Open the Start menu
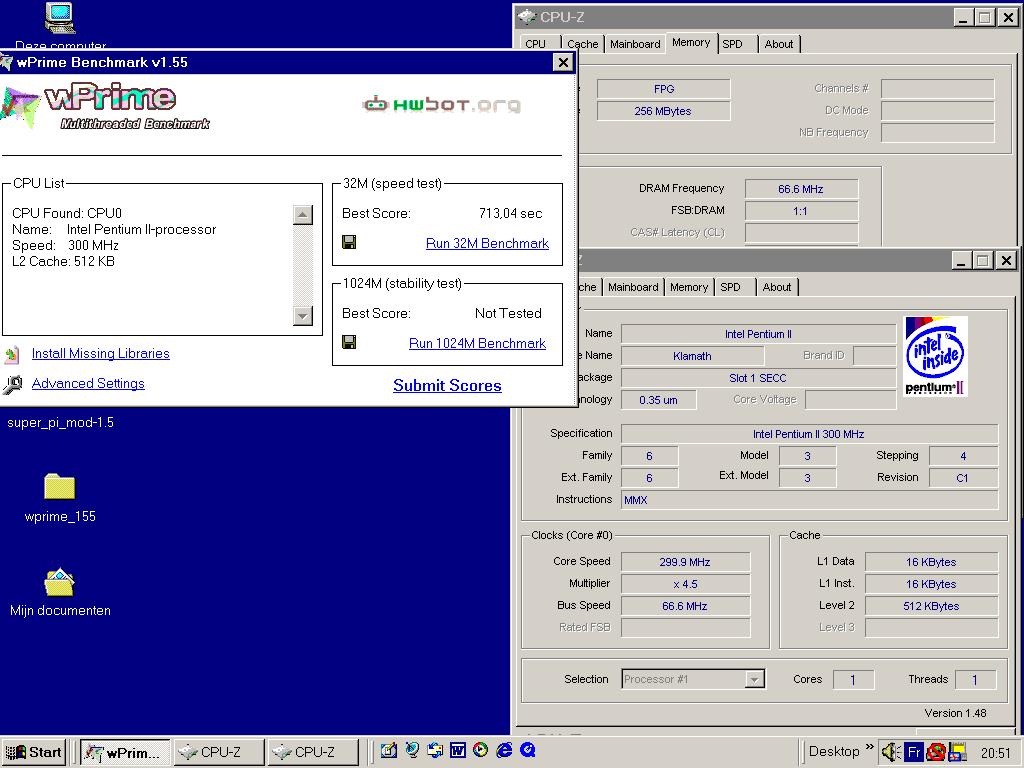This screenshot has height=768, width=1024. coord(34,752)
